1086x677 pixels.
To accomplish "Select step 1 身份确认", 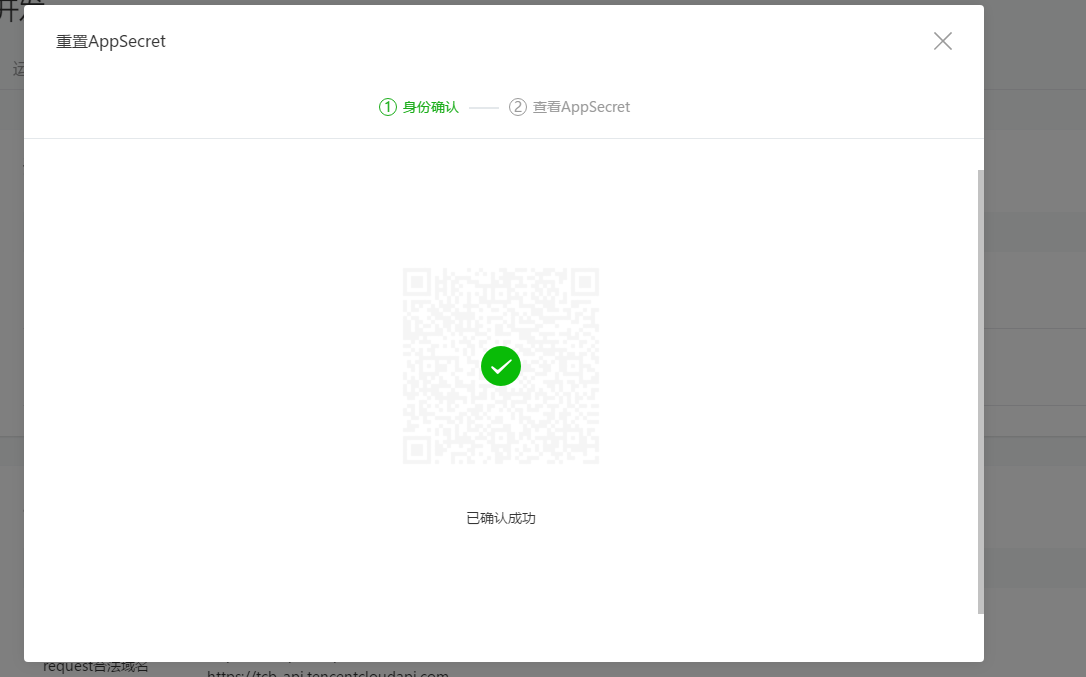I will [418, 107].
